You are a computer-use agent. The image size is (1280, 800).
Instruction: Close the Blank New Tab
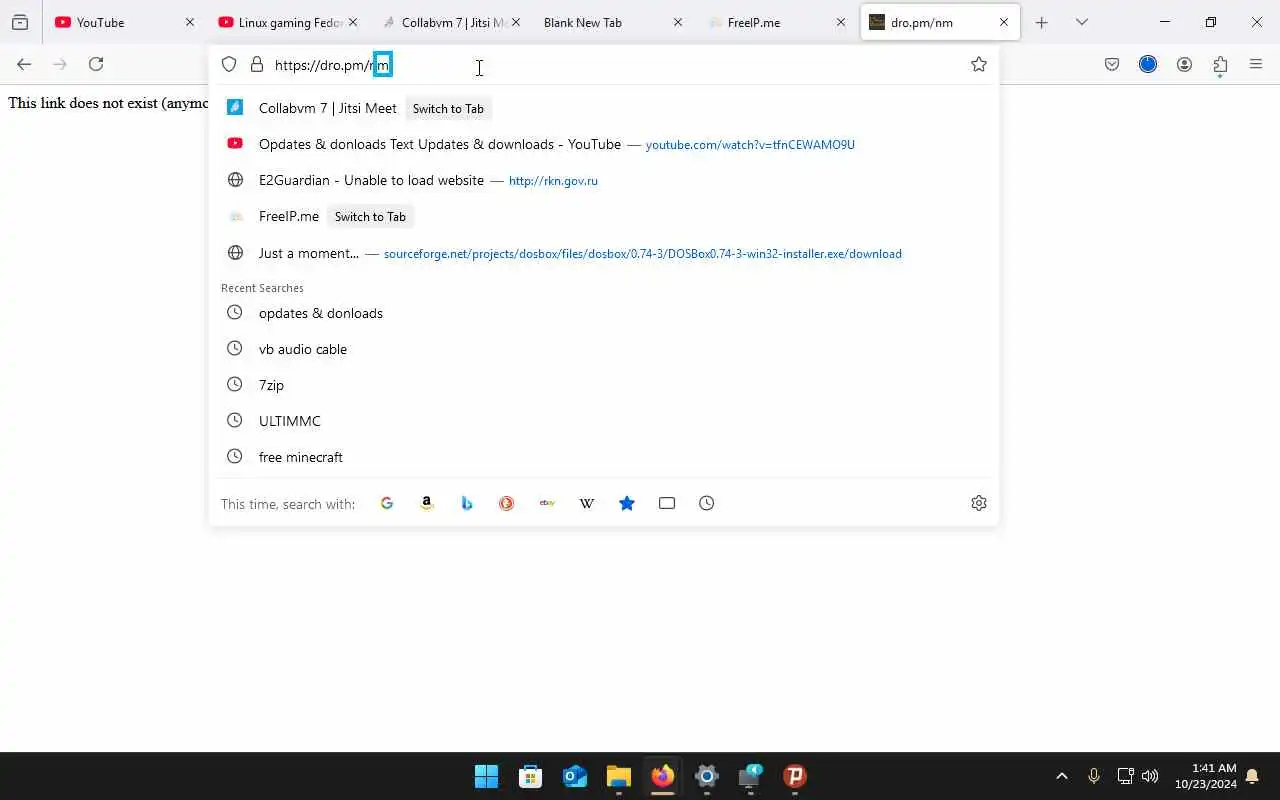(x=677, y=22)
